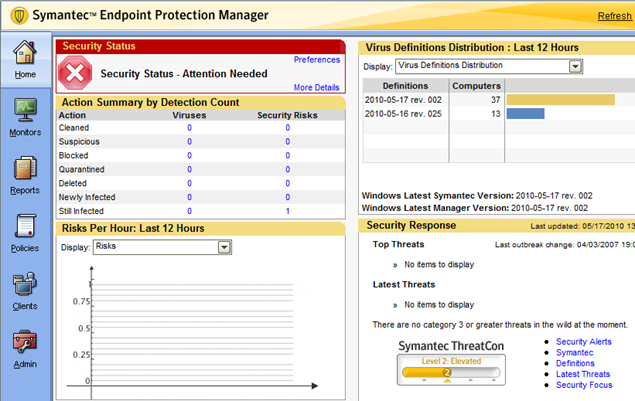
Task: Click the Refresh link
Action: coord(614,16)
